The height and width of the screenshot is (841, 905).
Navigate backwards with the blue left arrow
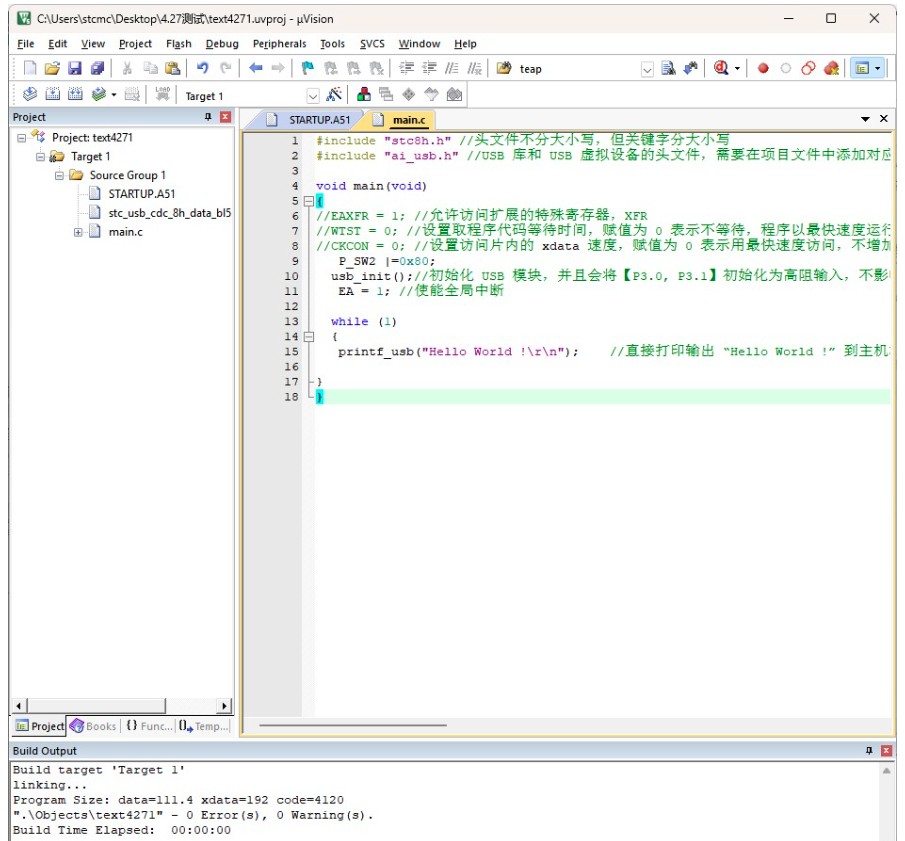point(256,68)
